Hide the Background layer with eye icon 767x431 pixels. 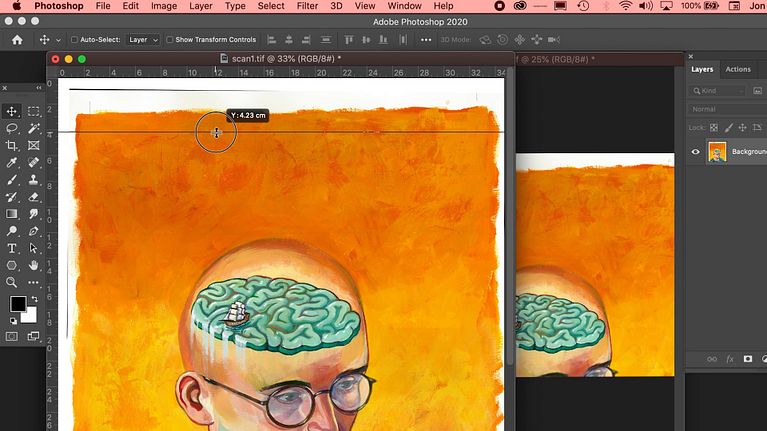coord(696,152)
